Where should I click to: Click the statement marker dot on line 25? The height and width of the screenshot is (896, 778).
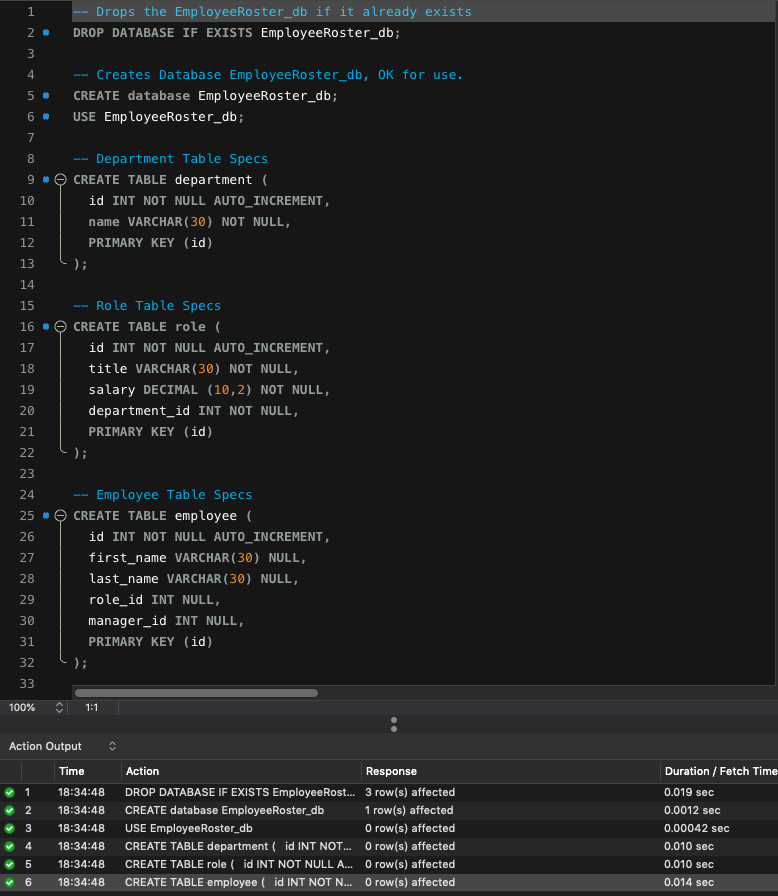46,515
